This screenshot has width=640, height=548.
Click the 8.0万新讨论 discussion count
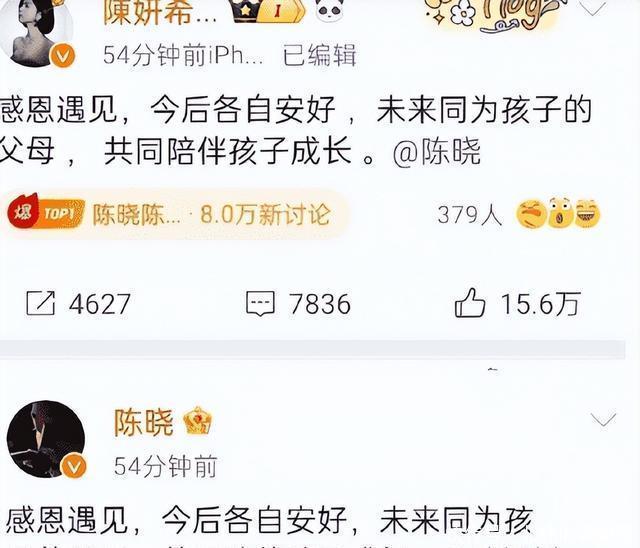click(265, 214)
